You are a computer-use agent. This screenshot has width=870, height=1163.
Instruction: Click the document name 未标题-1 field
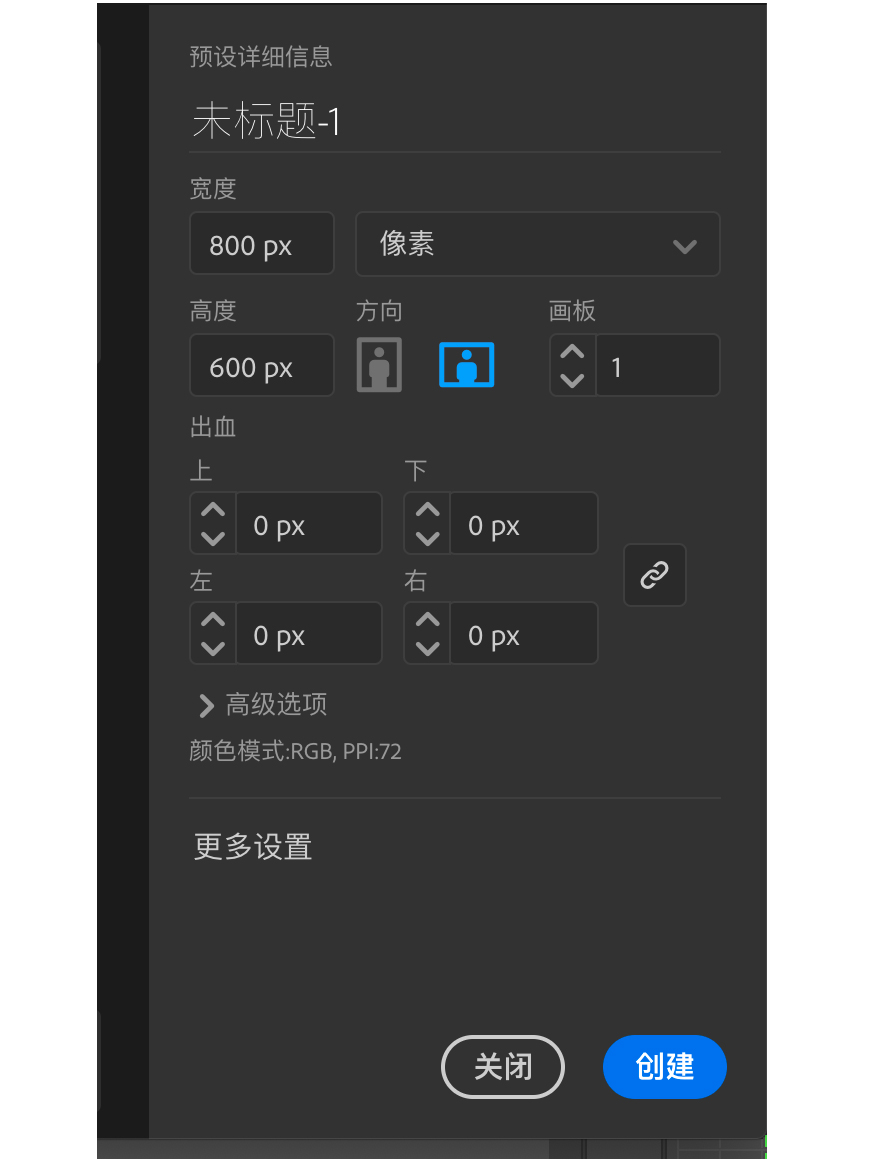click(455, 121)
